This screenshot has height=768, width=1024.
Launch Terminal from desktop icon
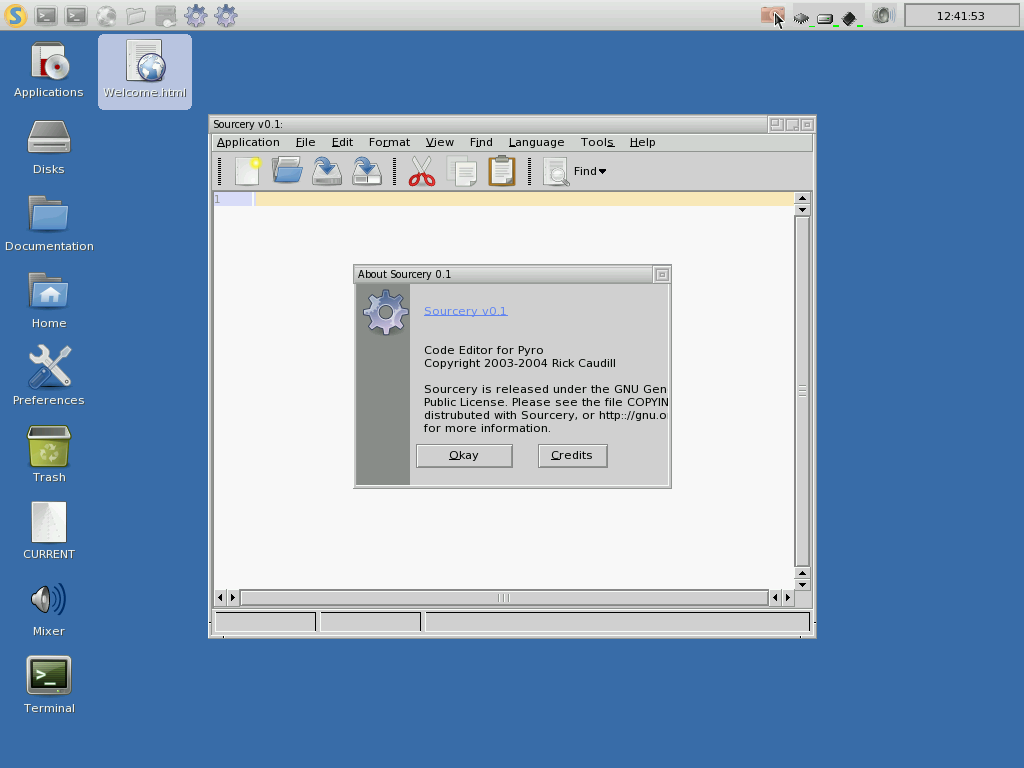click(x=49, y=686)
